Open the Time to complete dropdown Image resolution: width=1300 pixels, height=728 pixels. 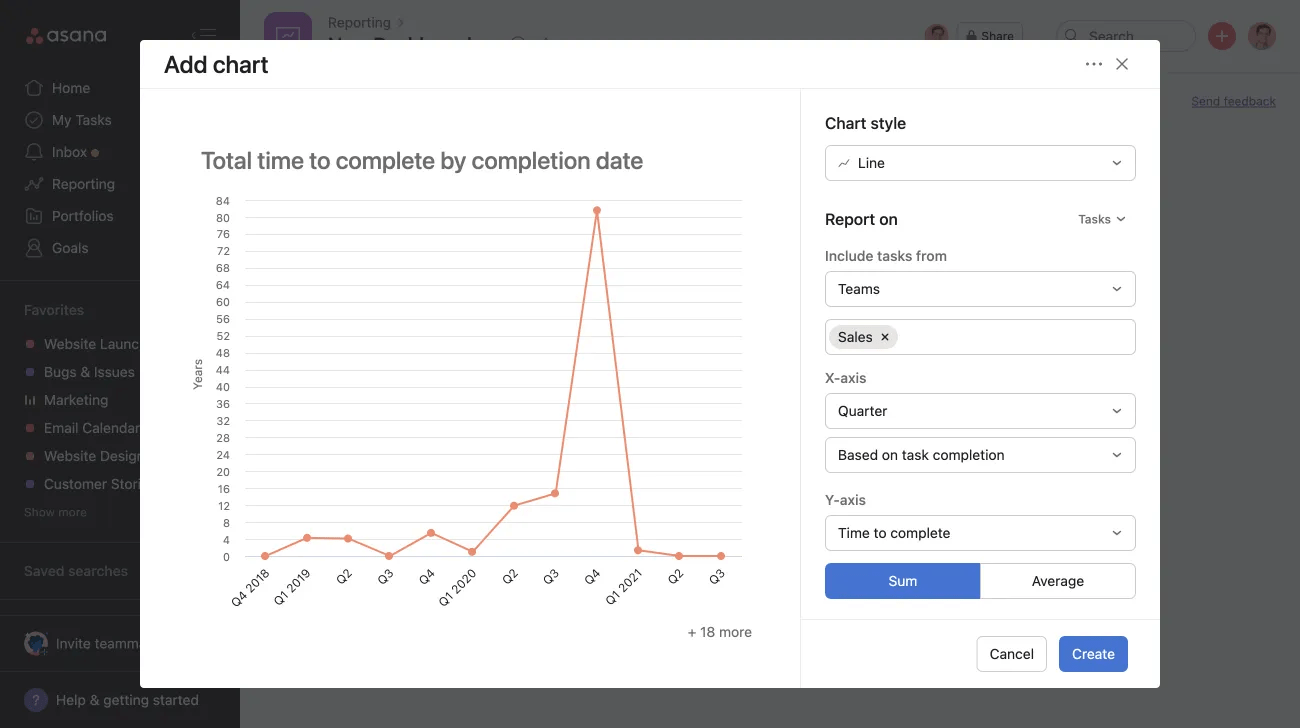coord(979,533)
